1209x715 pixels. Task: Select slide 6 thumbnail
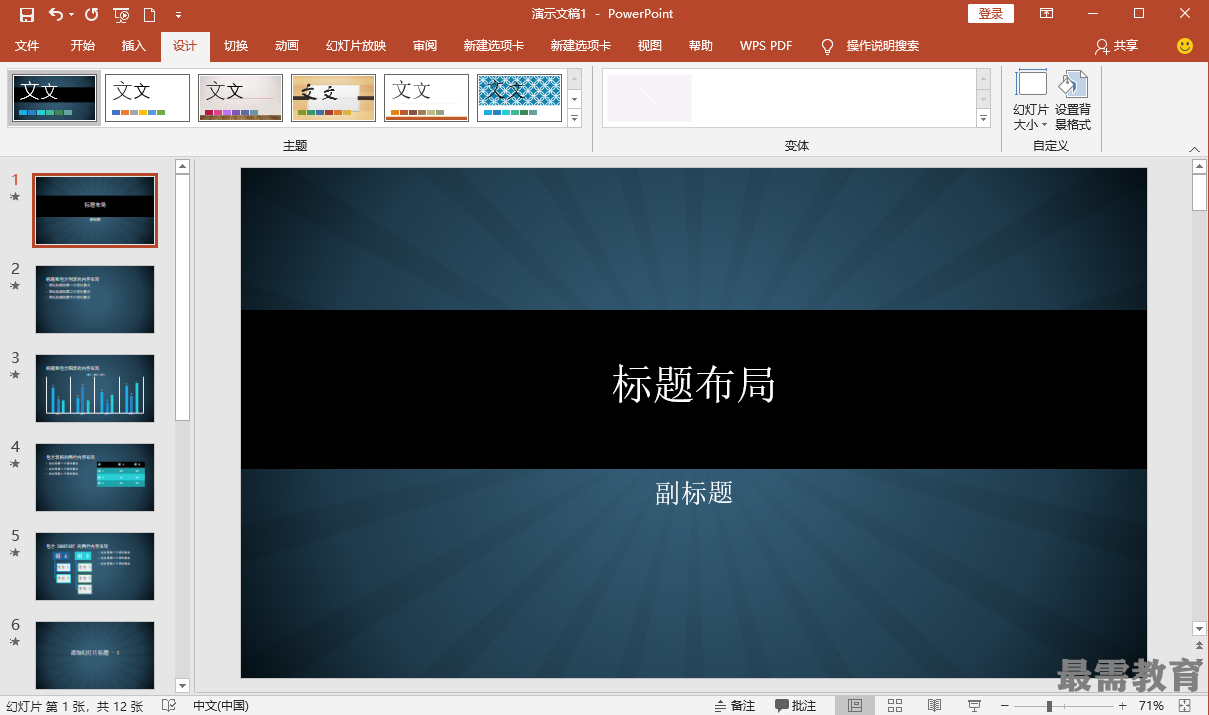tap(95, 655)
